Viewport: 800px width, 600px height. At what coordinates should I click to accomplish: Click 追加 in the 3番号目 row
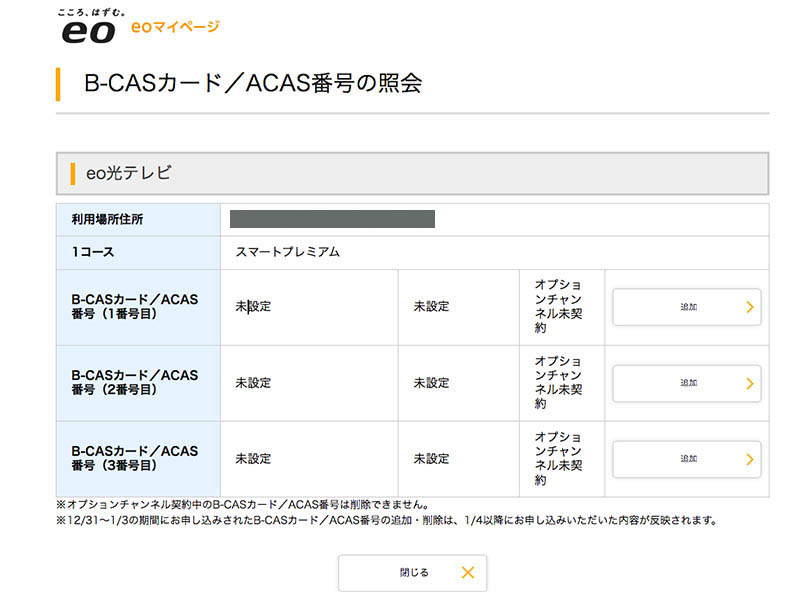click(687, 459)
